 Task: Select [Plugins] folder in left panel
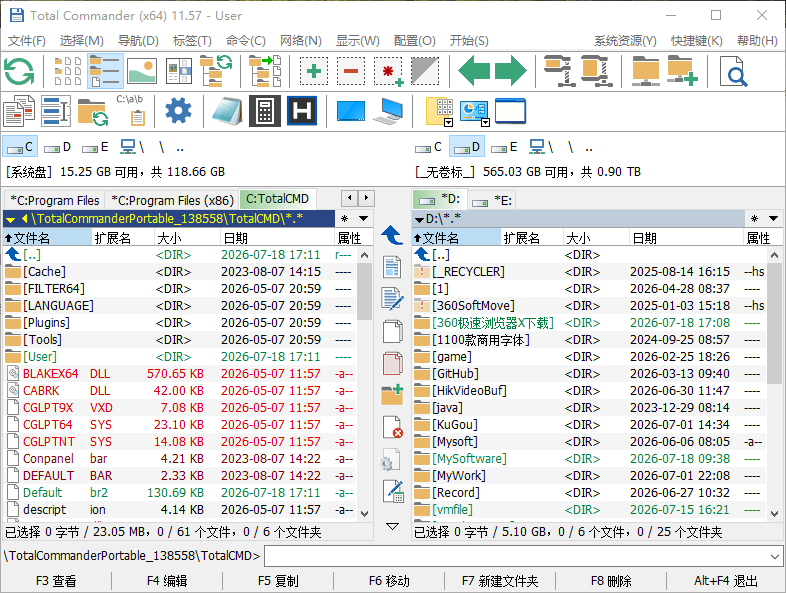[179, 323]
